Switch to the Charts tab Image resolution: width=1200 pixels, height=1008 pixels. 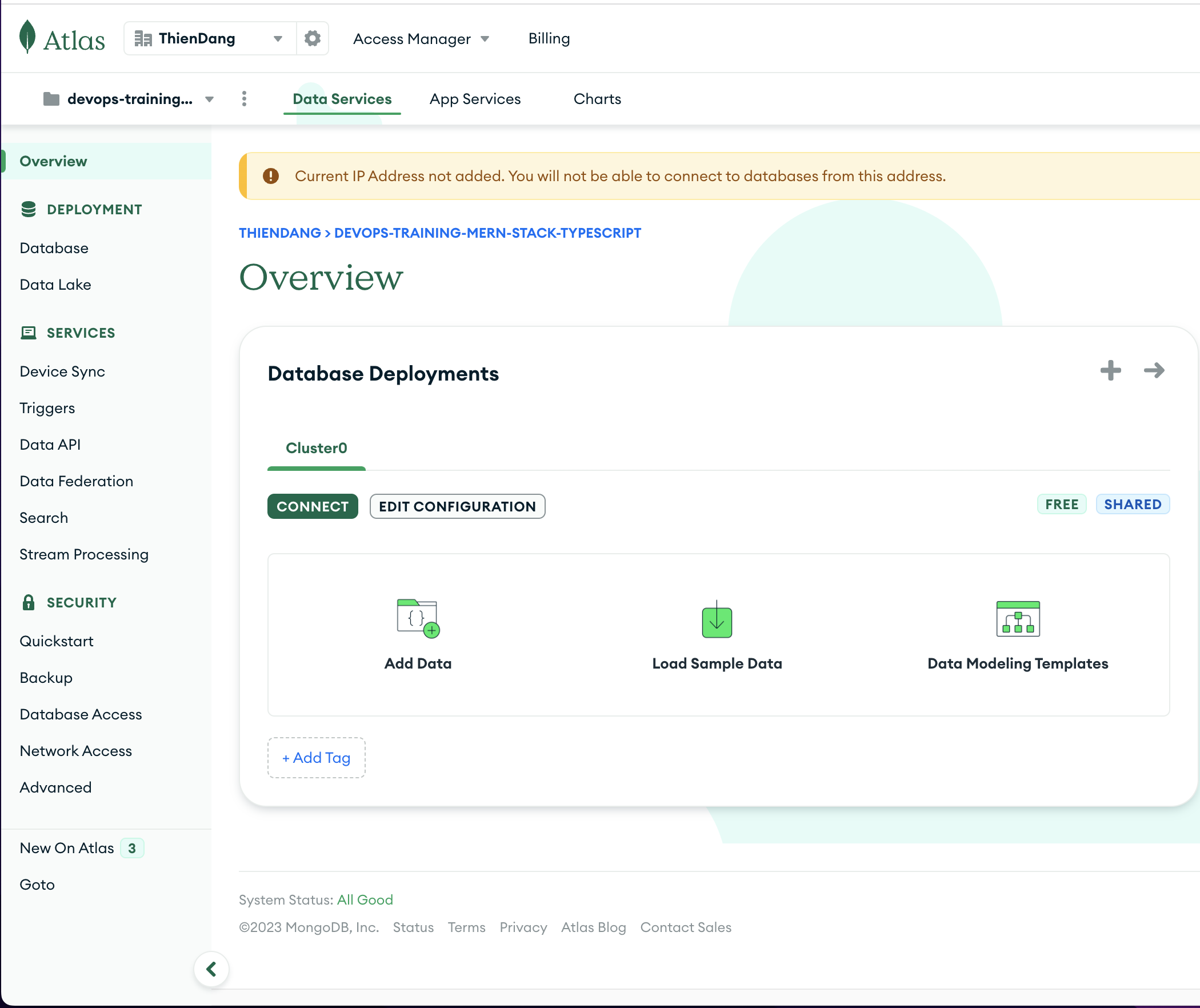(x=597, y=99)
